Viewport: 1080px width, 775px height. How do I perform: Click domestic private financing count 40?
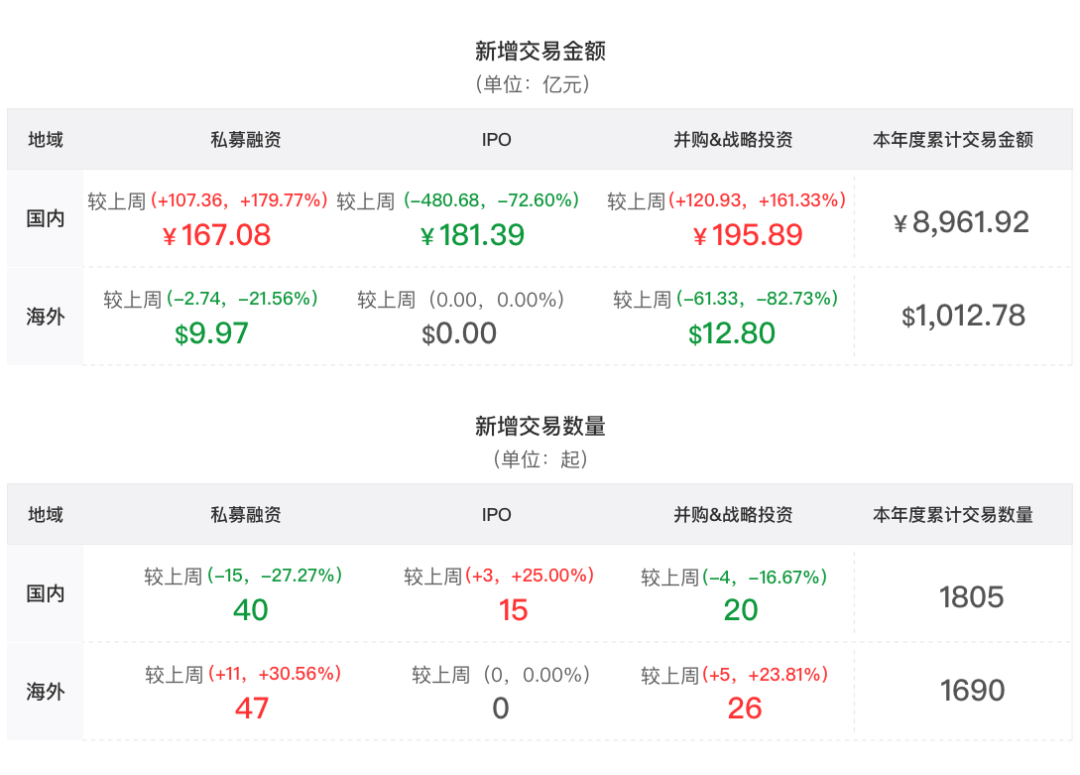pyautogui.click(x=250, y=610)
